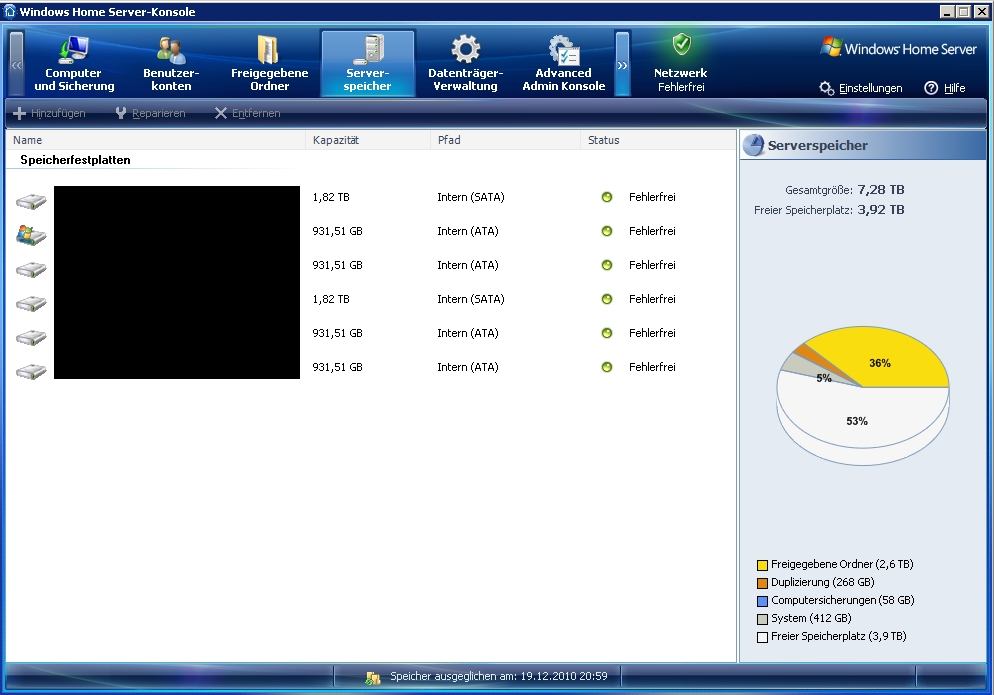Select the Serverspeicher tab
The width and height of the screenshot is (994, 695).
click(368, 63)
